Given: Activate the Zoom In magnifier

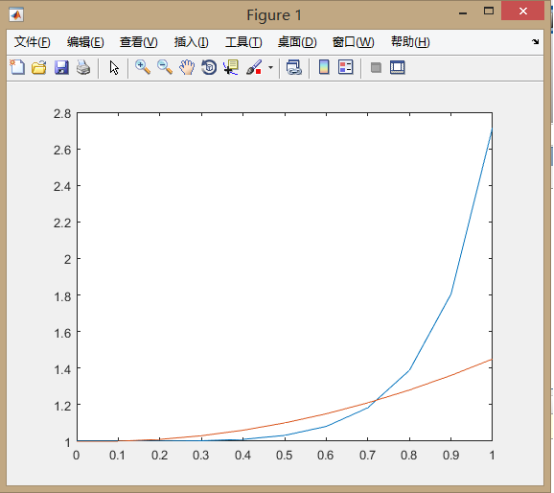Looking at the screenshot, I should click(143, 67).
